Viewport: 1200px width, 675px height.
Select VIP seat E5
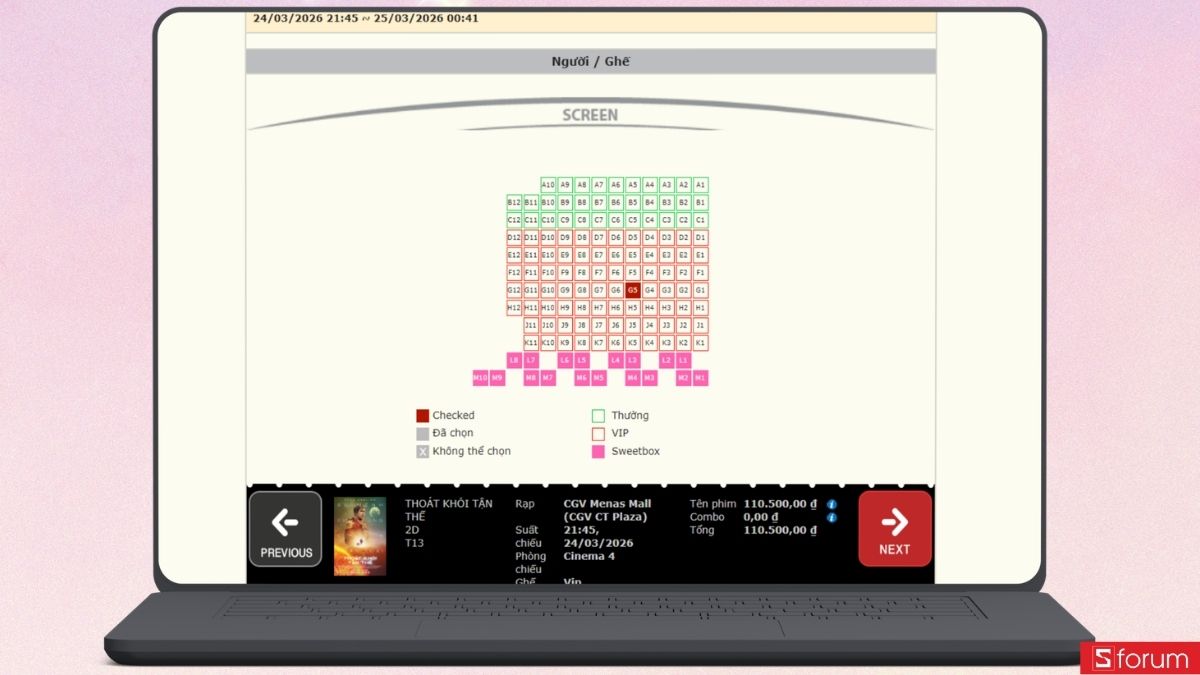[633, 255]
